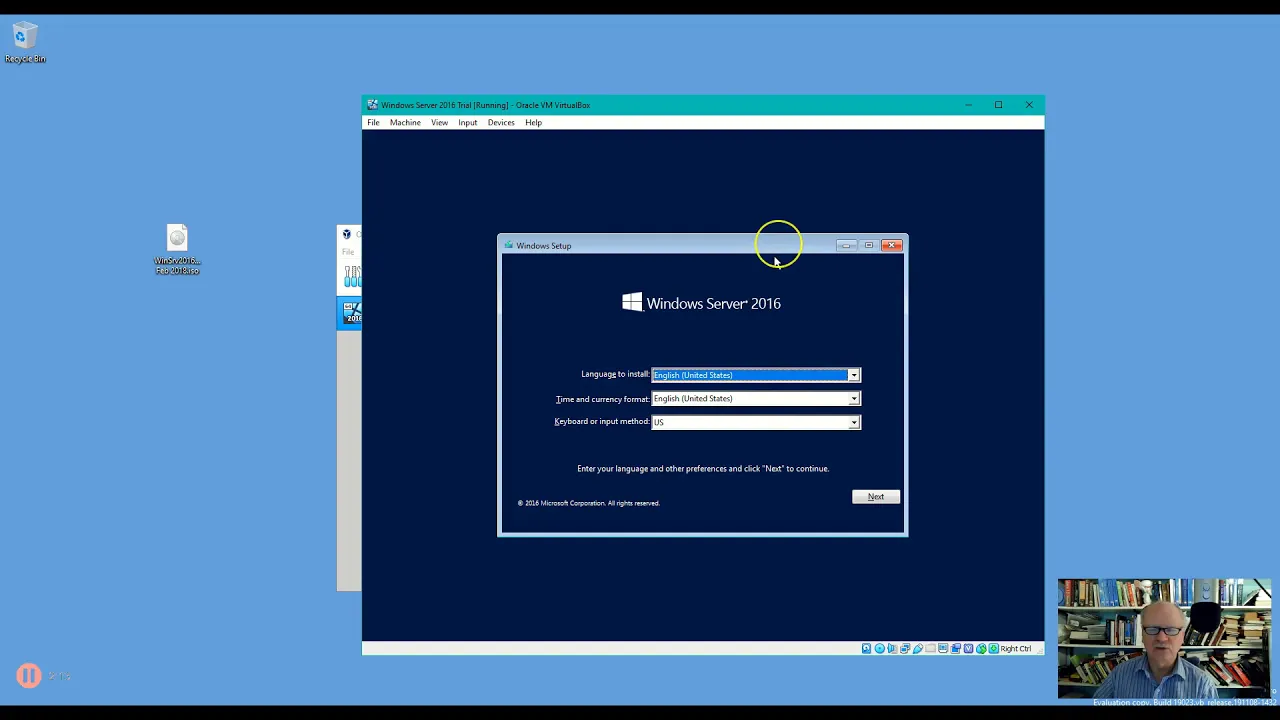This screenshot has width=1280, height=720.
Task: Open the display indicator in status bar
Action: click(943, 649)
